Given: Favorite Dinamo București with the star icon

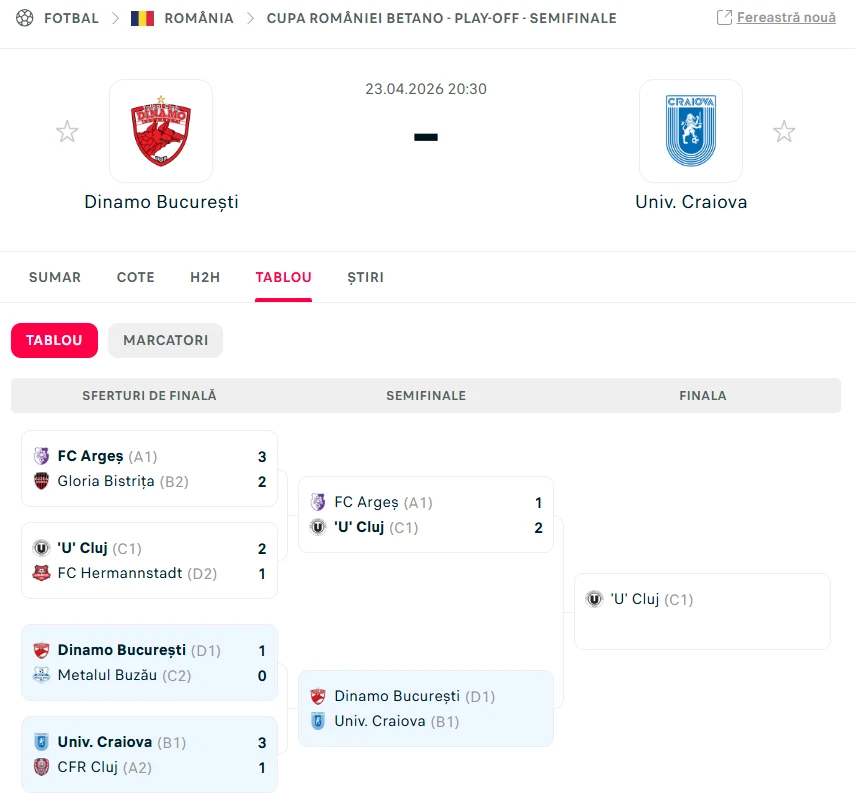Looking at the screenshot, I should (67, 131).
